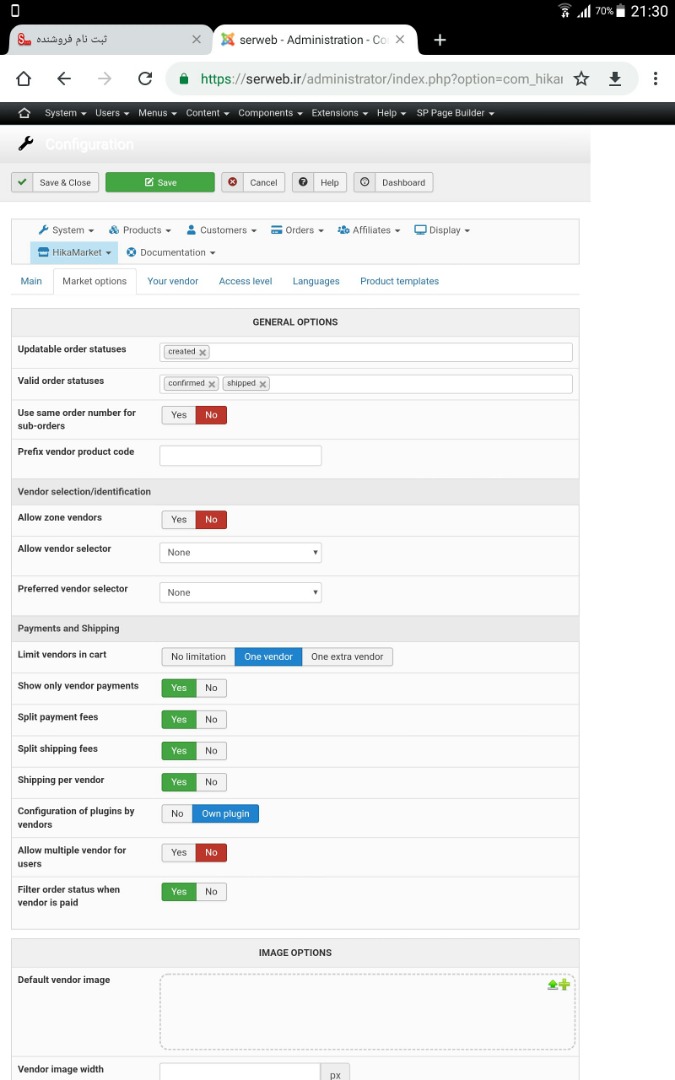
Task: Bookmark this page with star icon
Action: (582, 79)
